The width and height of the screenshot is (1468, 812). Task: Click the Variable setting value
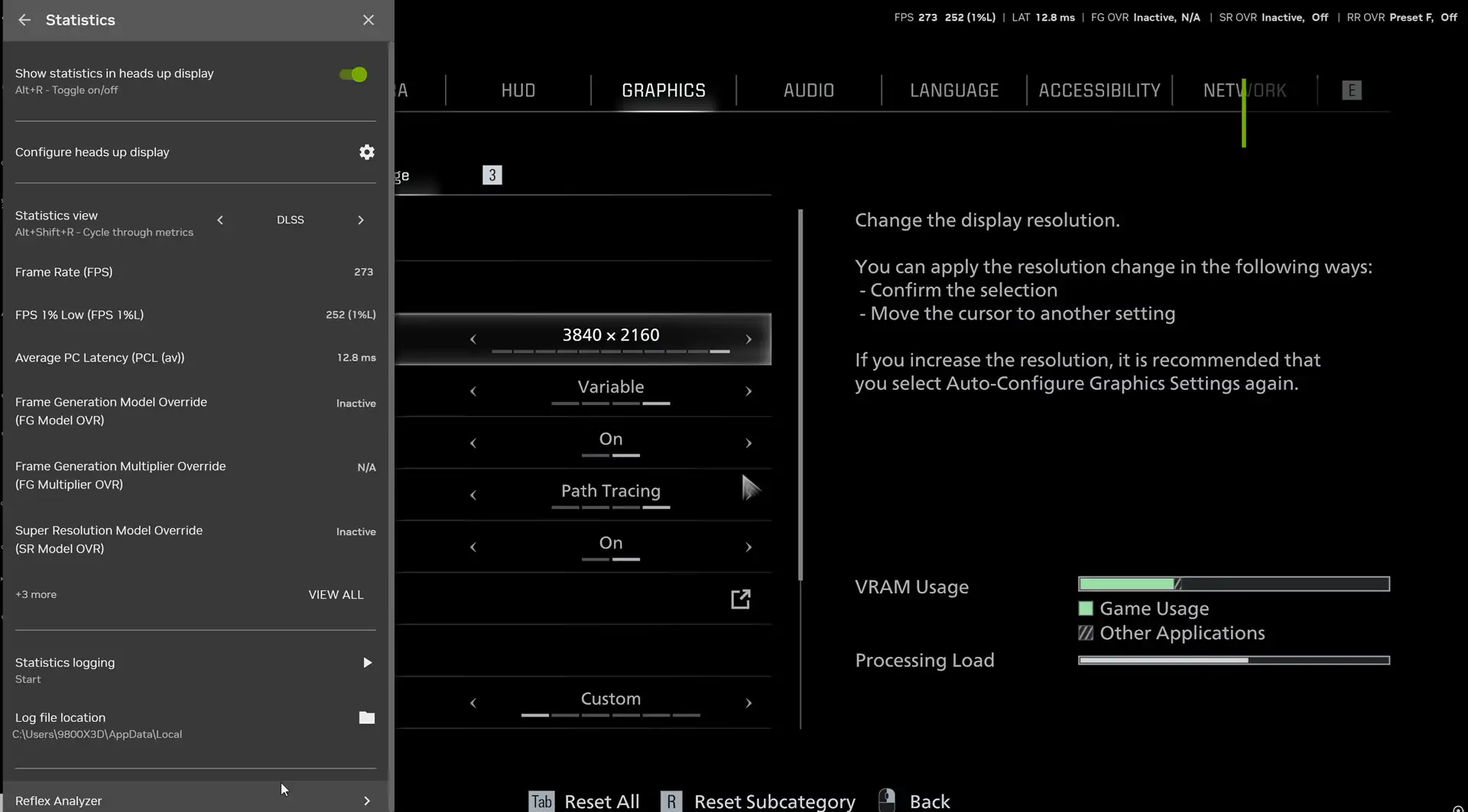click(611, 387)
